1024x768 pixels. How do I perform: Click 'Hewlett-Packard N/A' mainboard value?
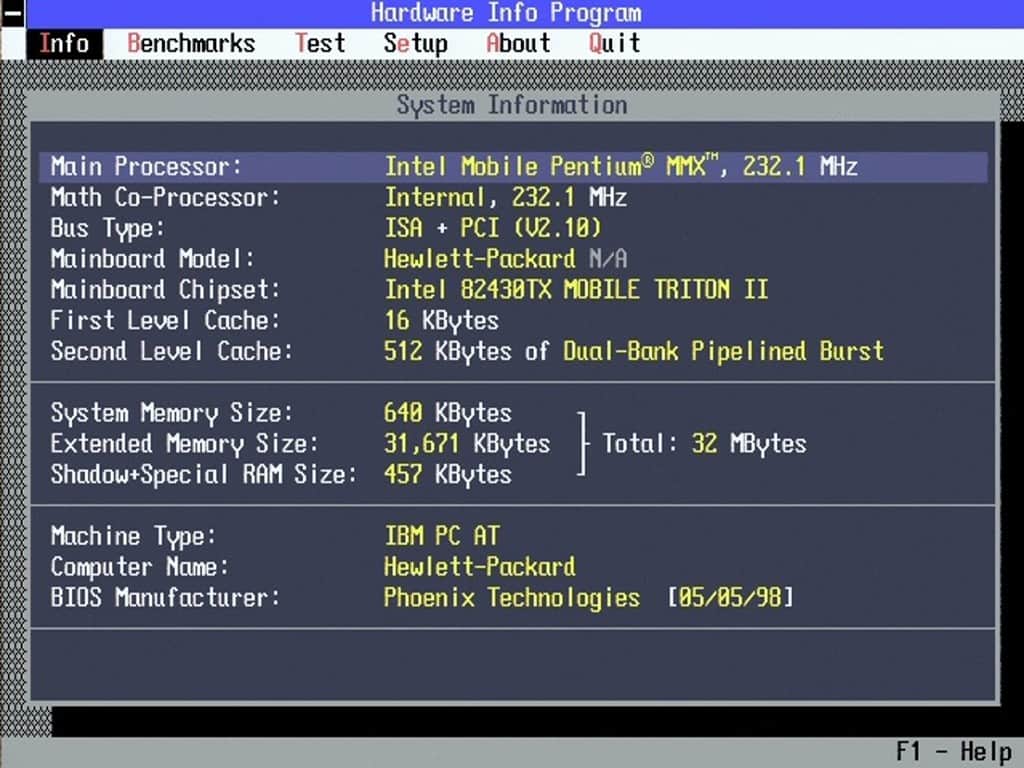click(505, 259)
